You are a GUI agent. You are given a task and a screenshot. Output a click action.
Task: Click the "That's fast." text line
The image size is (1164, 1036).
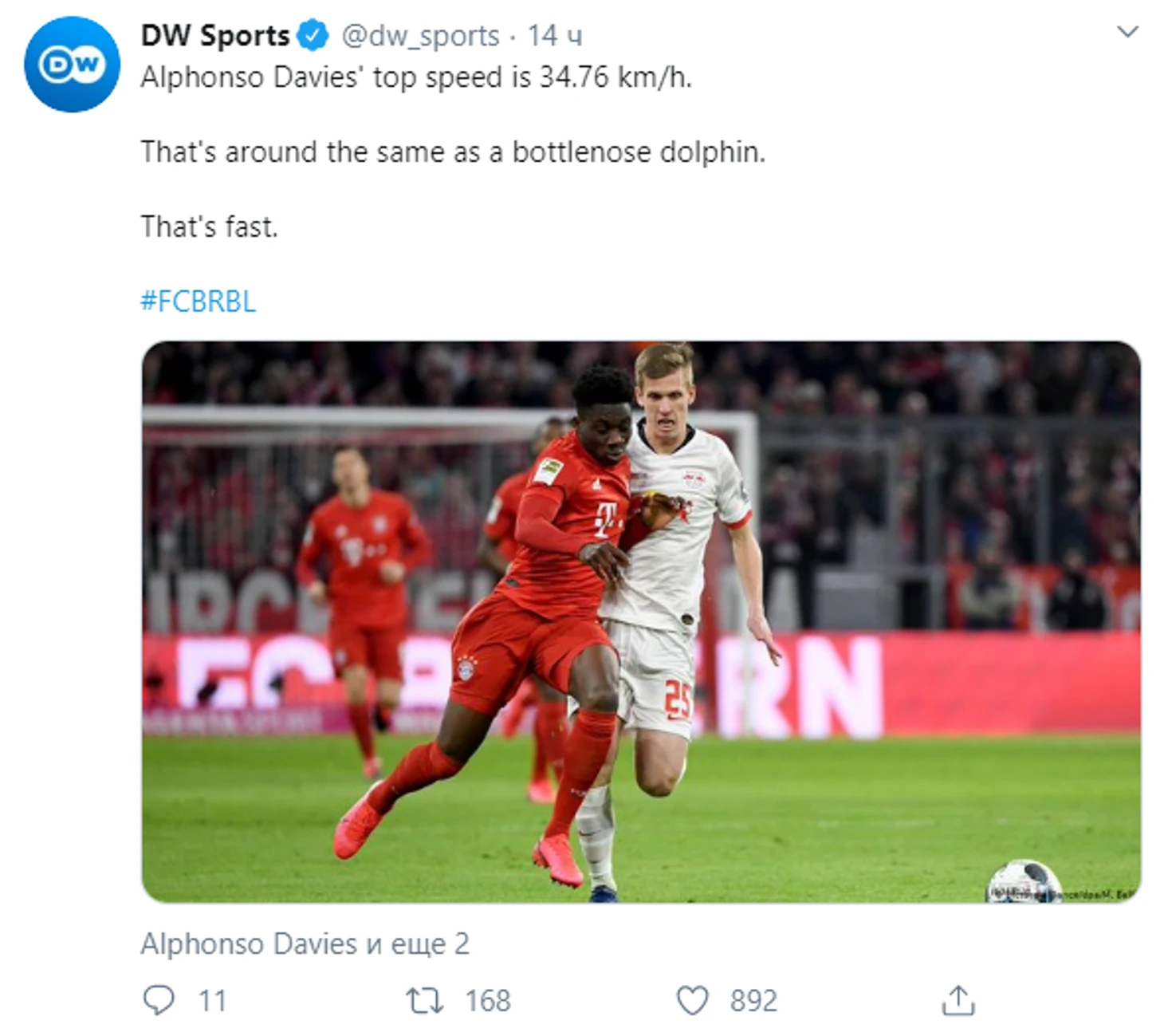click(209, 227)
